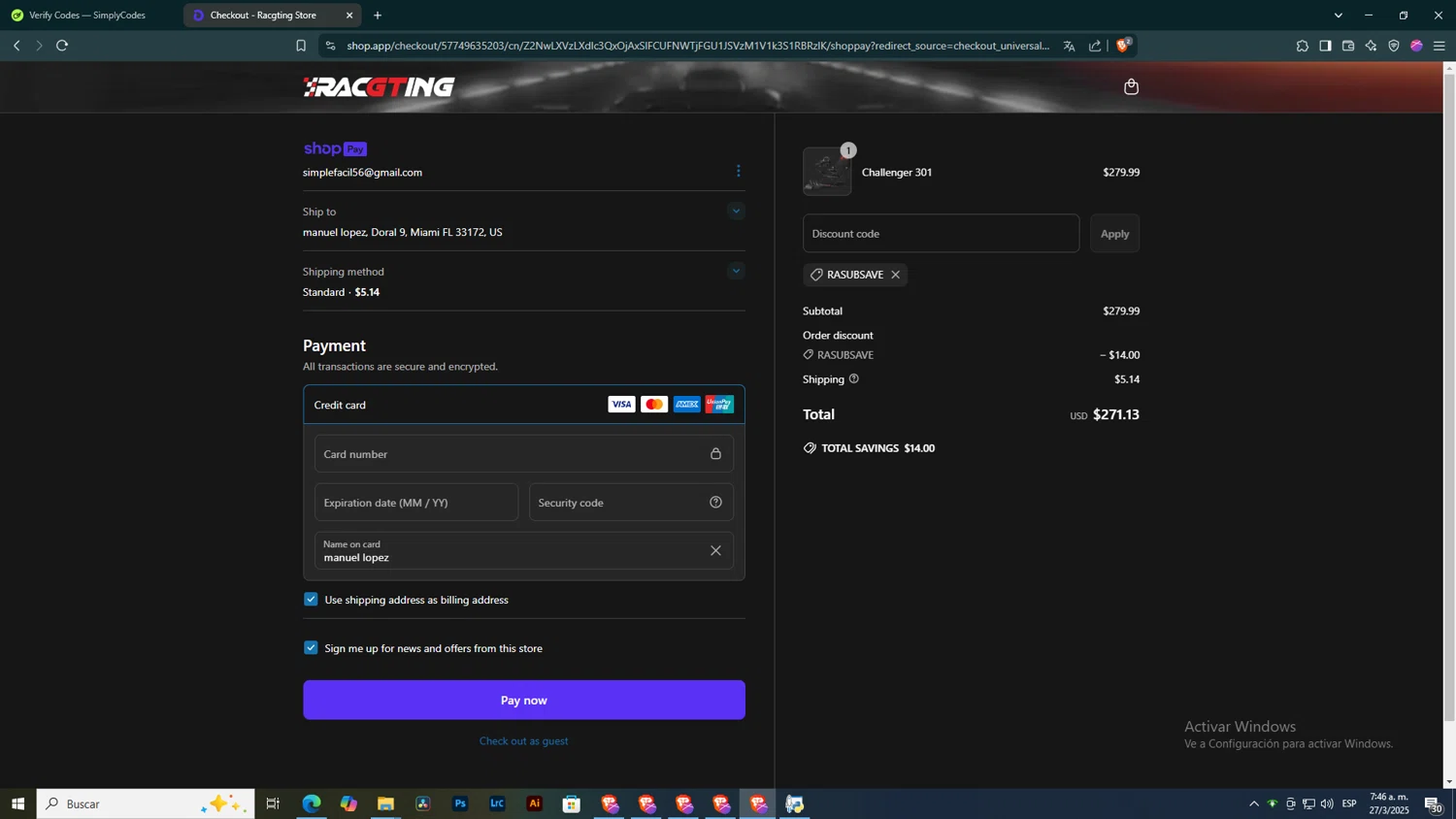
Task: View site information for shop.app
Action: click(x=330, y=46)
